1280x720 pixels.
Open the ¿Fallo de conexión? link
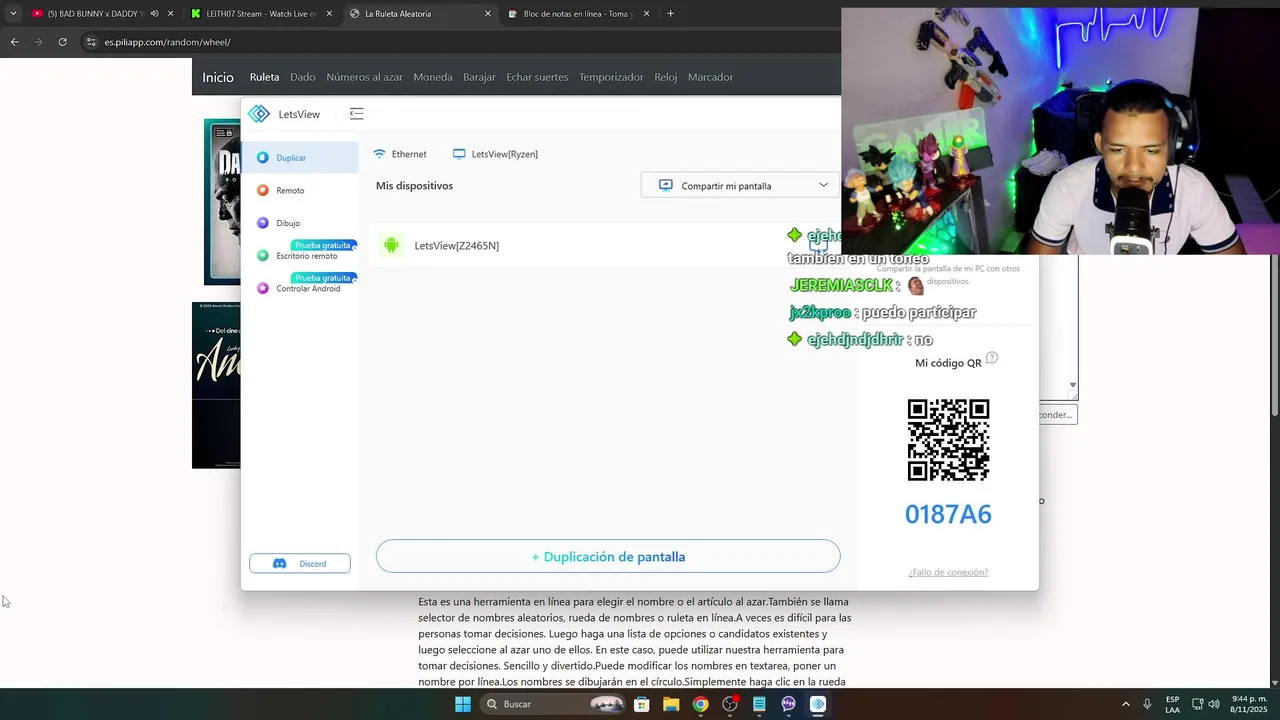(948, 572)
